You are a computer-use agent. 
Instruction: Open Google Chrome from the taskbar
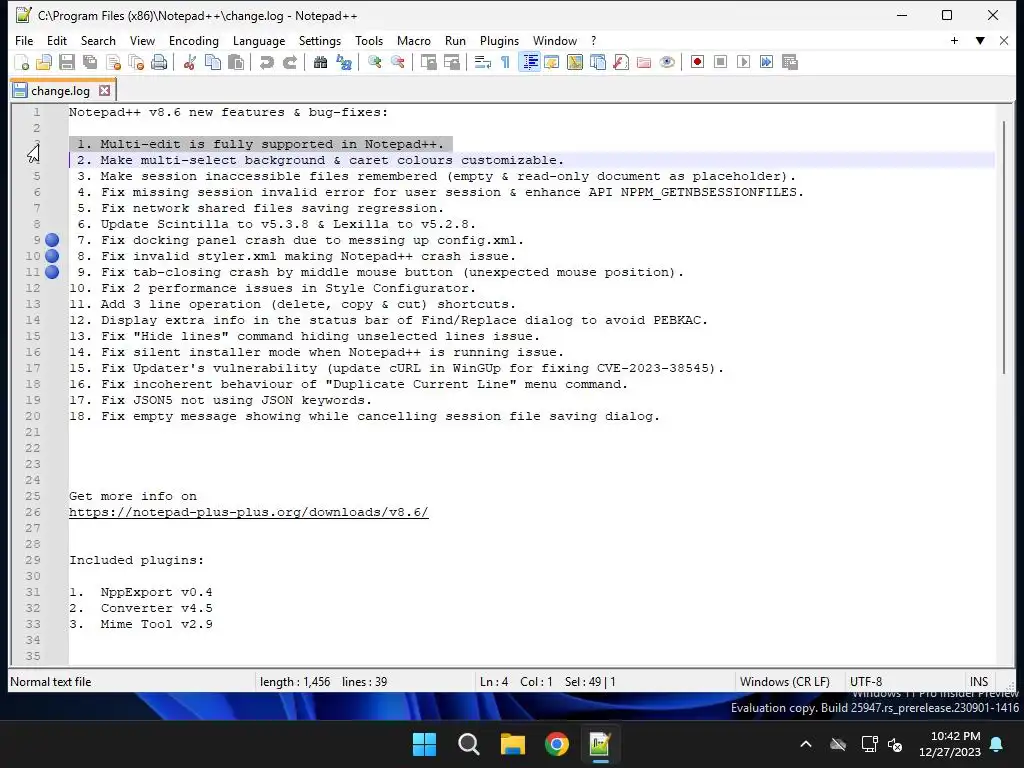[556, 744]
